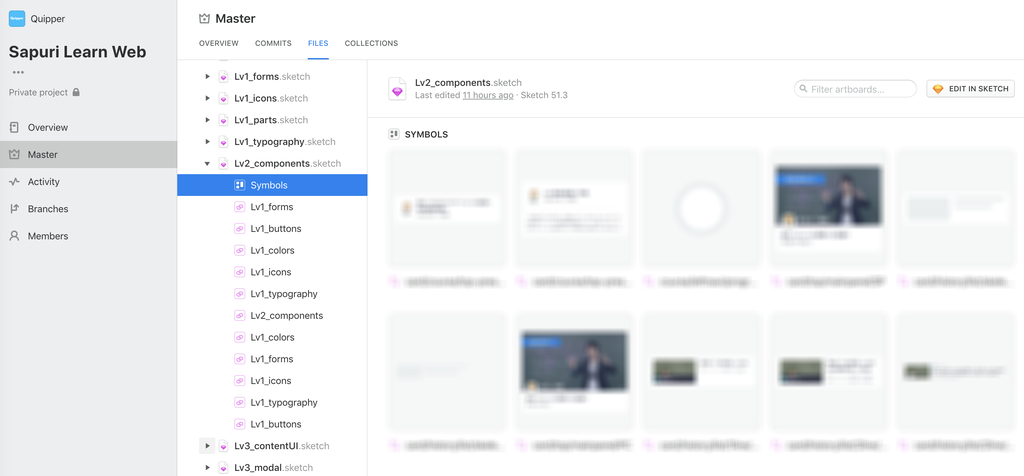
Task: Click the Sketch file icon for Lv1_icons.sketch
Action: (223, 98)
